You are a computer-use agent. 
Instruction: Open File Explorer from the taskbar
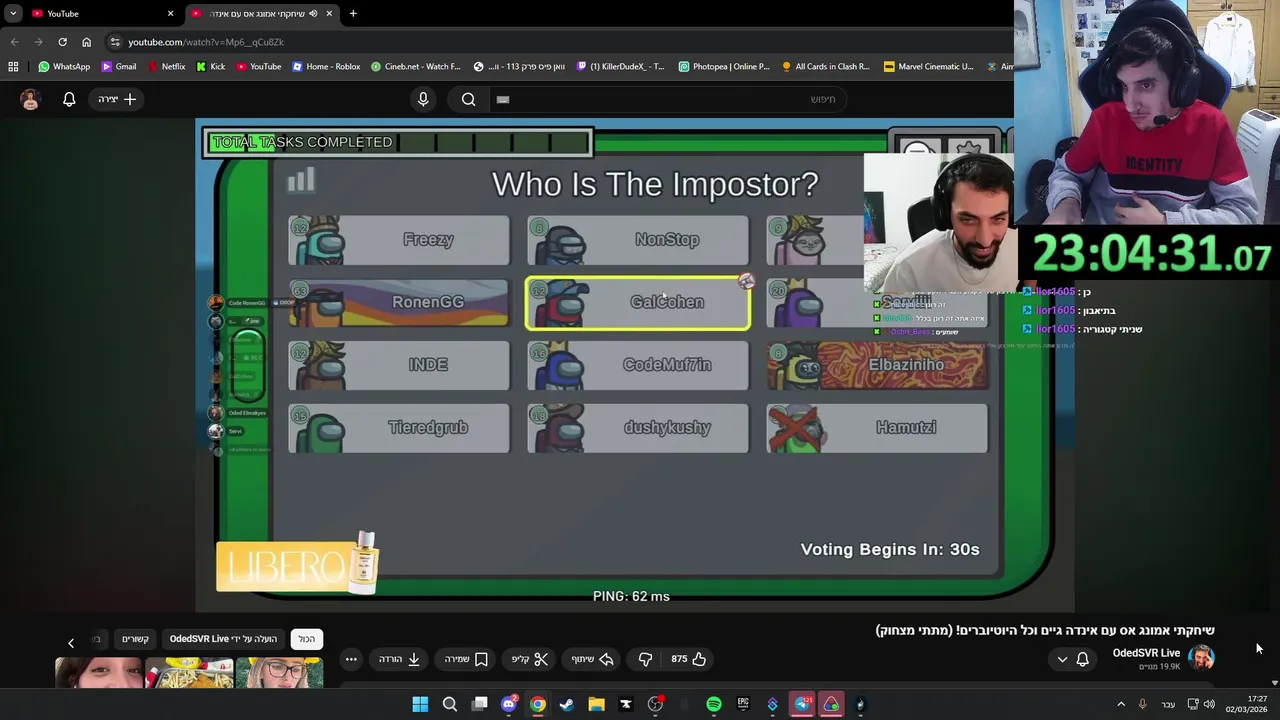tap(596, 704)
